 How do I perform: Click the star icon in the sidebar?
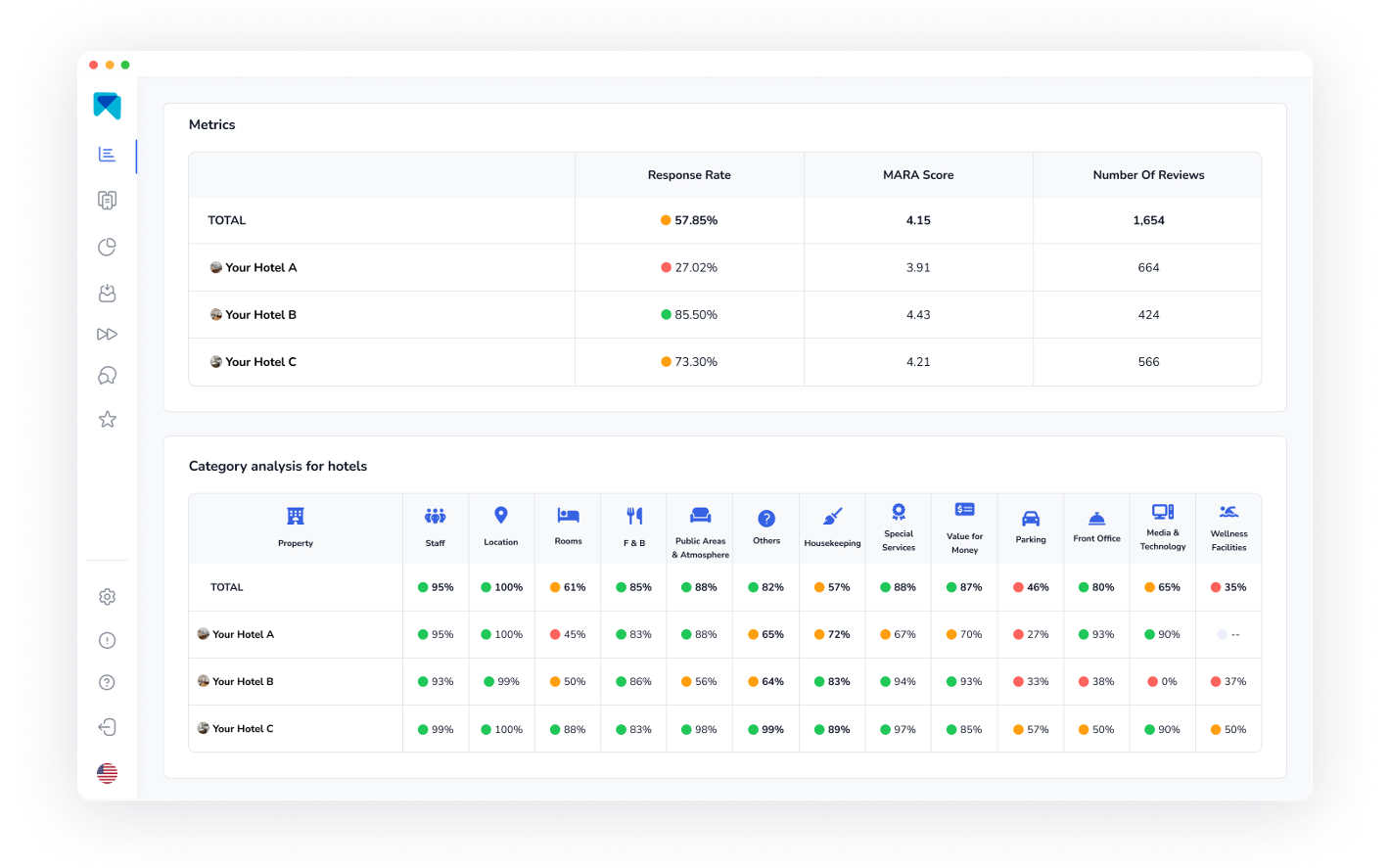[108, 420]
